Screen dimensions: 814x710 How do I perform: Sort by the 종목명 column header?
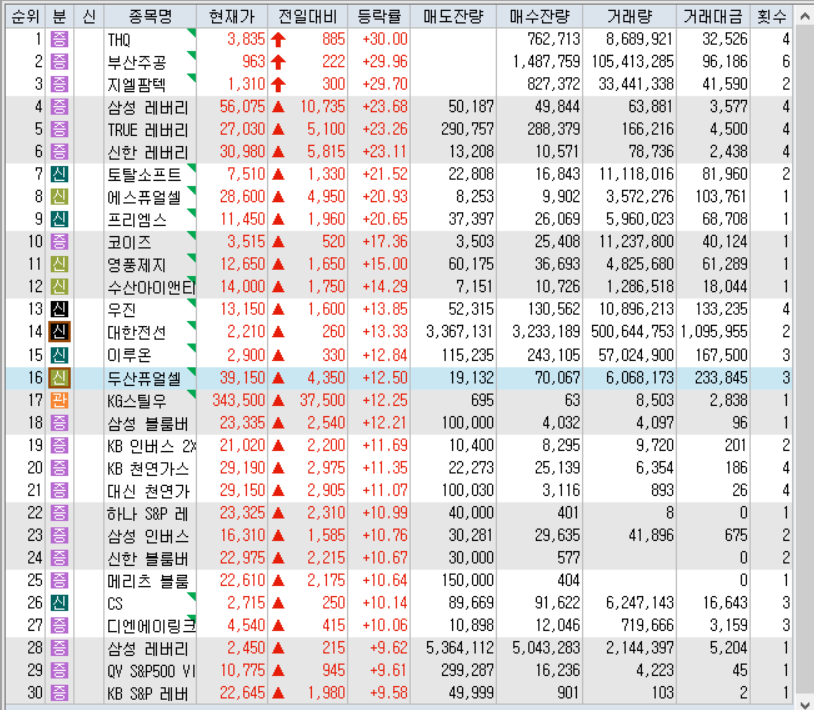click(x=150, y=17)
